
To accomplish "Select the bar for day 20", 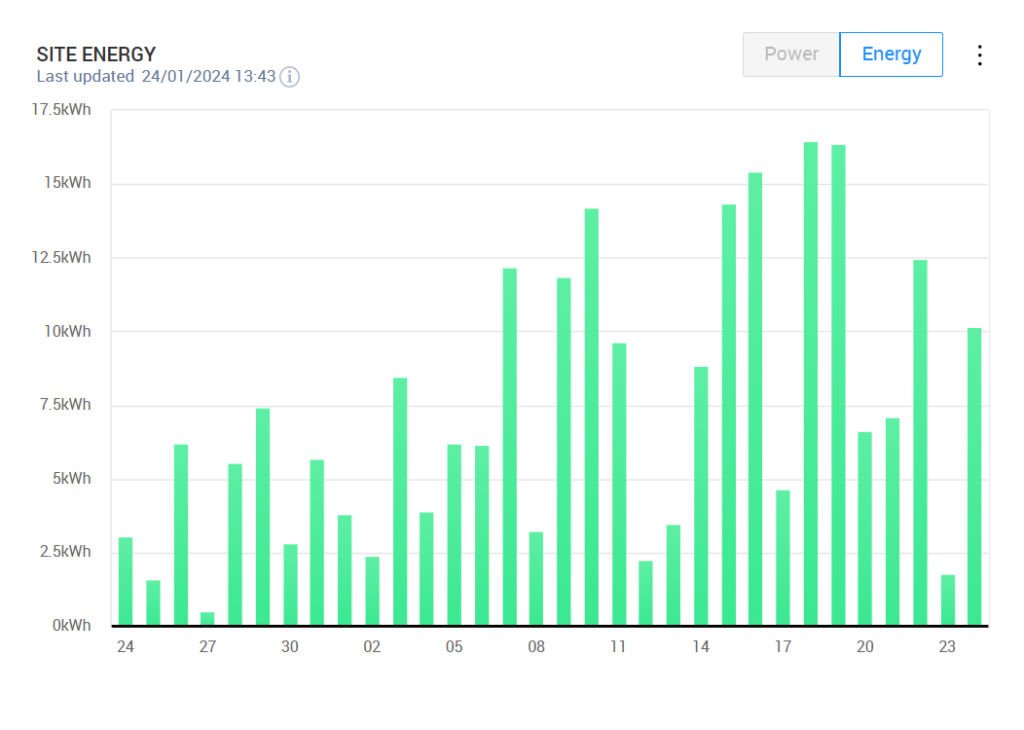I will 865,528.
